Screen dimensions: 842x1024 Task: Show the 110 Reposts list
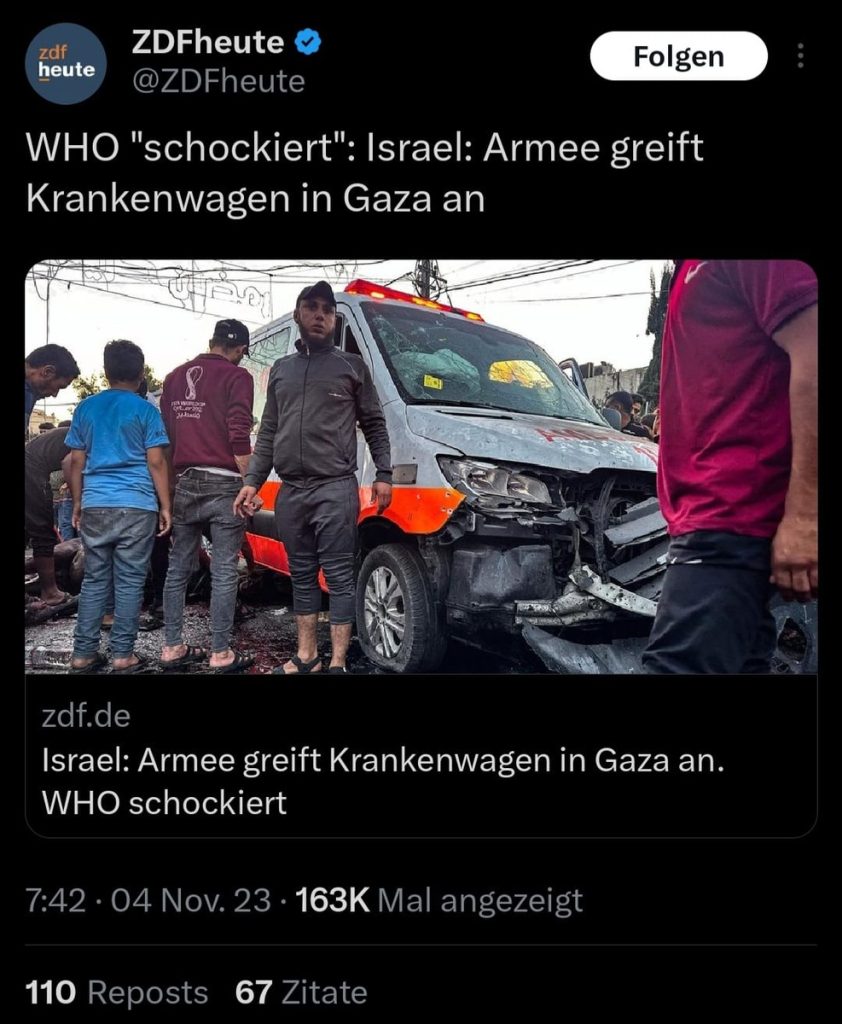point(116,993)
